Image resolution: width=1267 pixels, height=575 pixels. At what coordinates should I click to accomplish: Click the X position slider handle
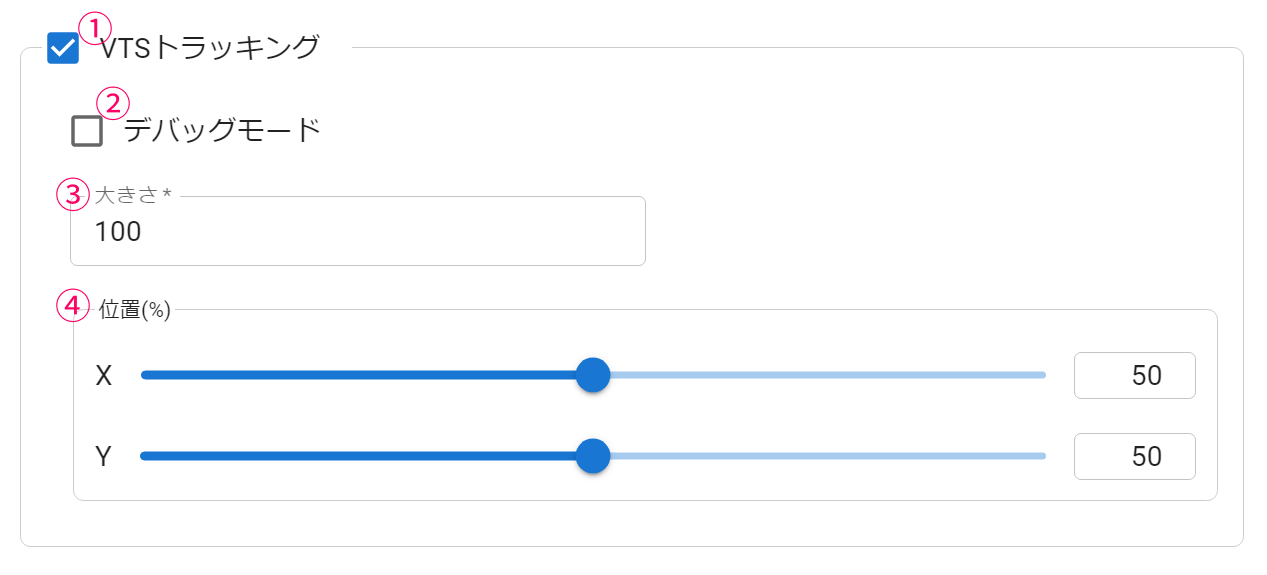pyautogui.click(x=594, y=375)
